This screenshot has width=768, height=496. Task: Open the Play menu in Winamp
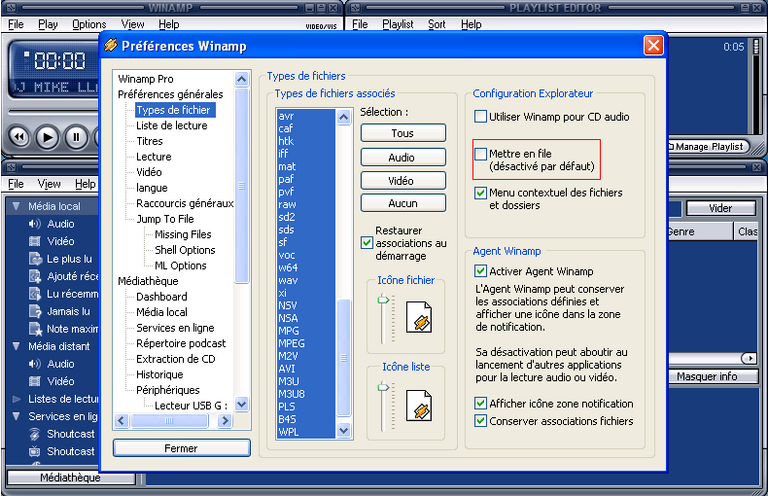pos(48,24)
